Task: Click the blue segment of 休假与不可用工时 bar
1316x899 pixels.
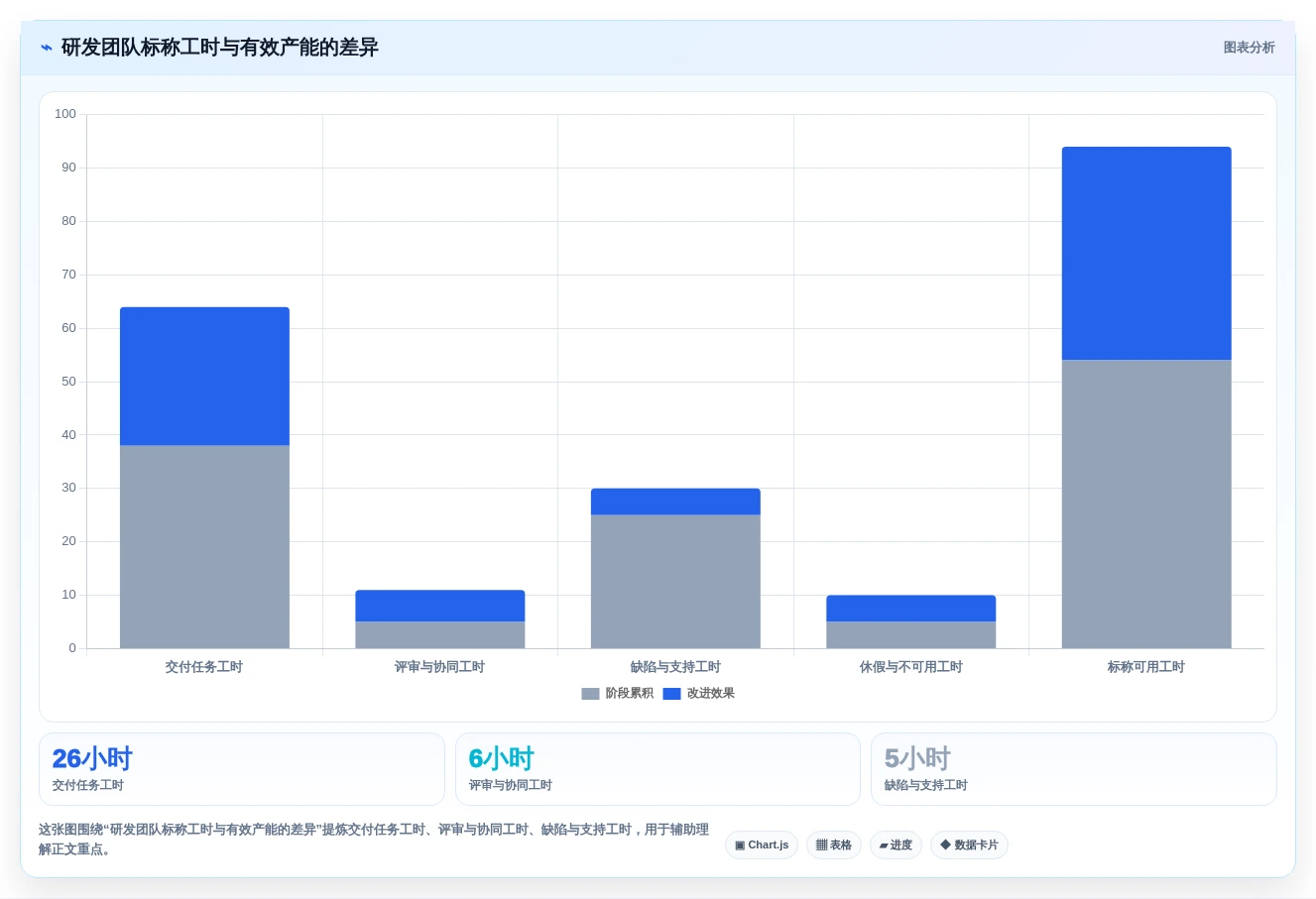Action: click(911, 609)
